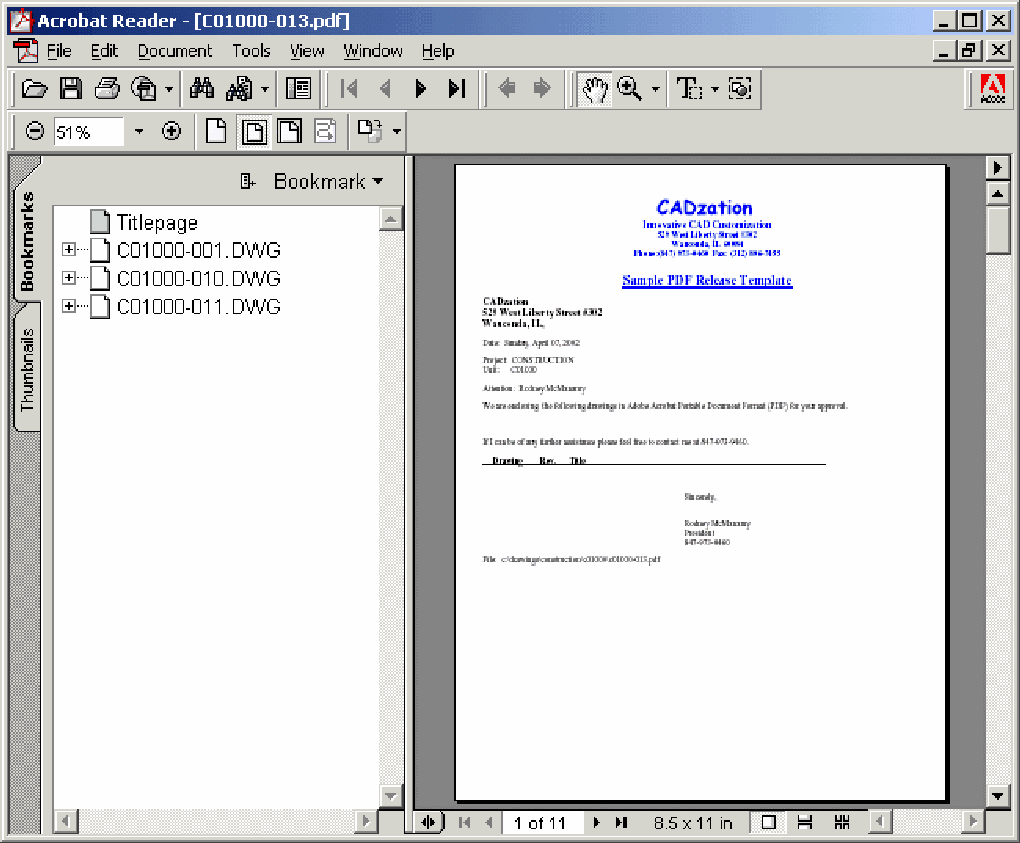1020x843 pixels.
Task: Toggle the navigation pane icon
Action: (x=299, y=88)
